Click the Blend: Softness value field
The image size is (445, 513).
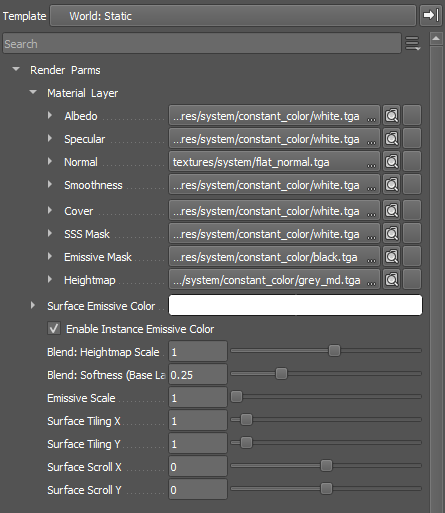point(198,375)
